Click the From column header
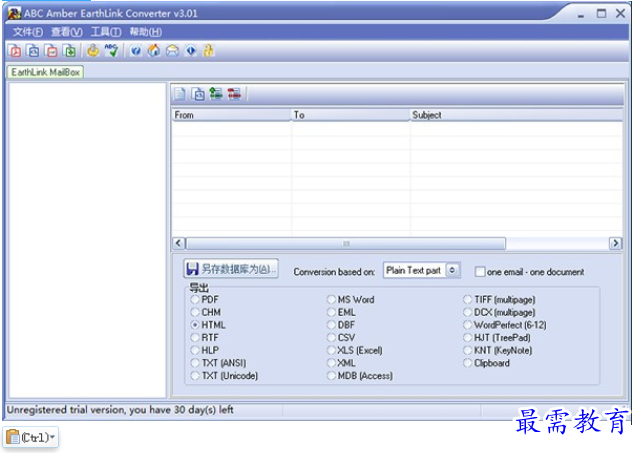 231,115
